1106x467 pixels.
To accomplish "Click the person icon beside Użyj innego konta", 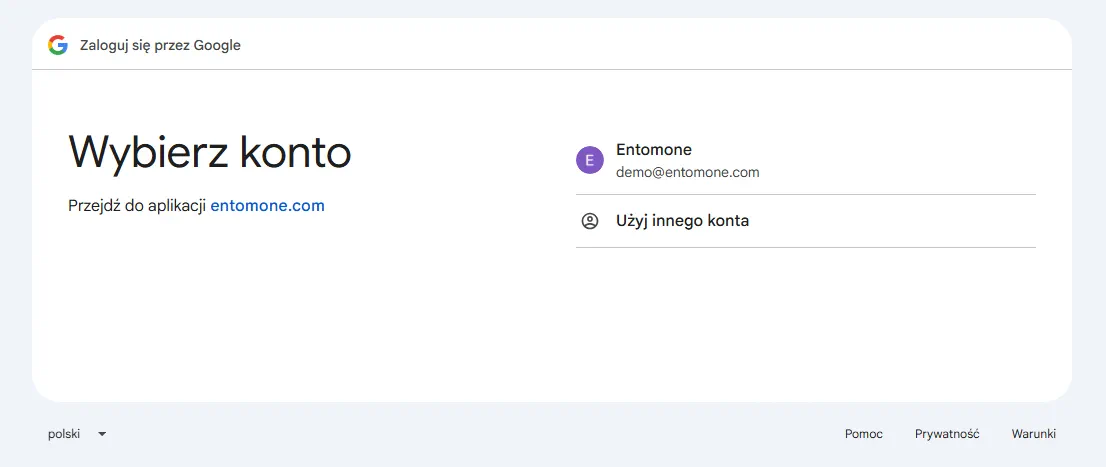I will (x=590, y=221).
